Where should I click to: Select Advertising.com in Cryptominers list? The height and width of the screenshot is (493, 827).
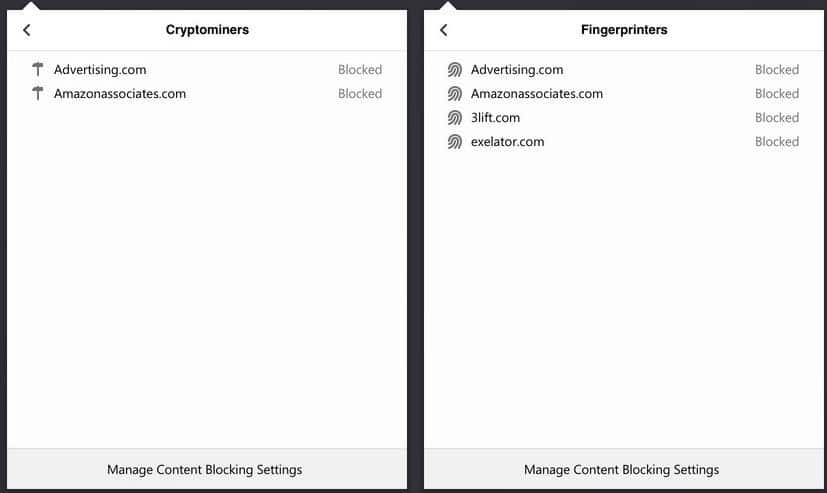[x=207, y=70]
